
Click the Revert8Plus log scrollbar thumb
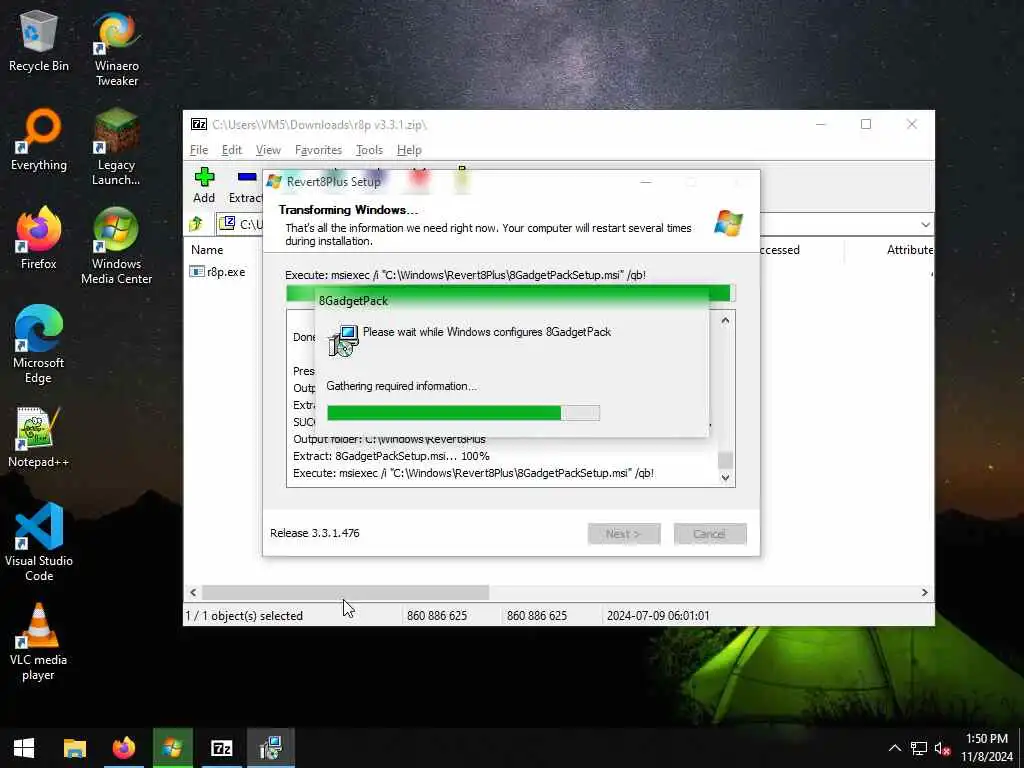[x=725, y=460]
